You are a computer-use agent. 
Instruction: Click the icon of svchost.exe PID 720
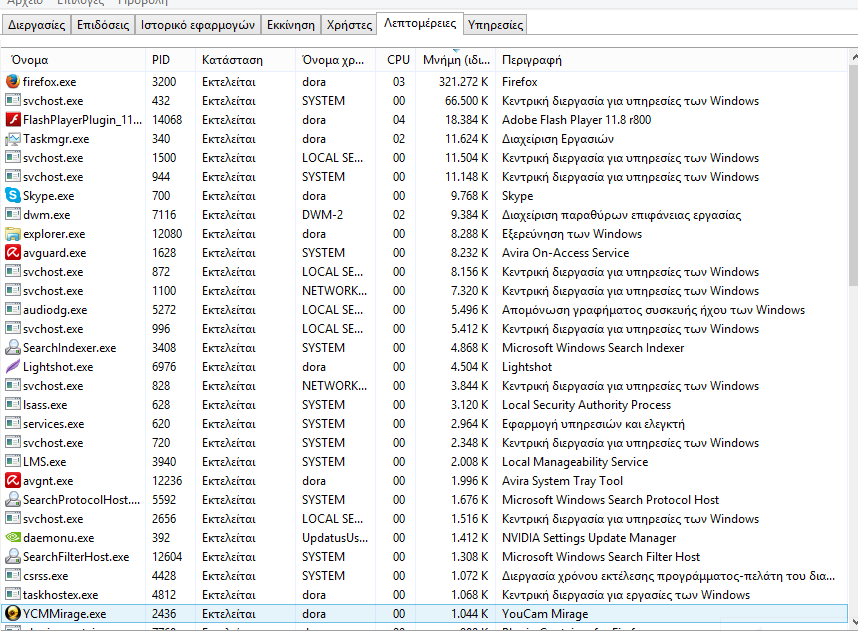point(13,442)
